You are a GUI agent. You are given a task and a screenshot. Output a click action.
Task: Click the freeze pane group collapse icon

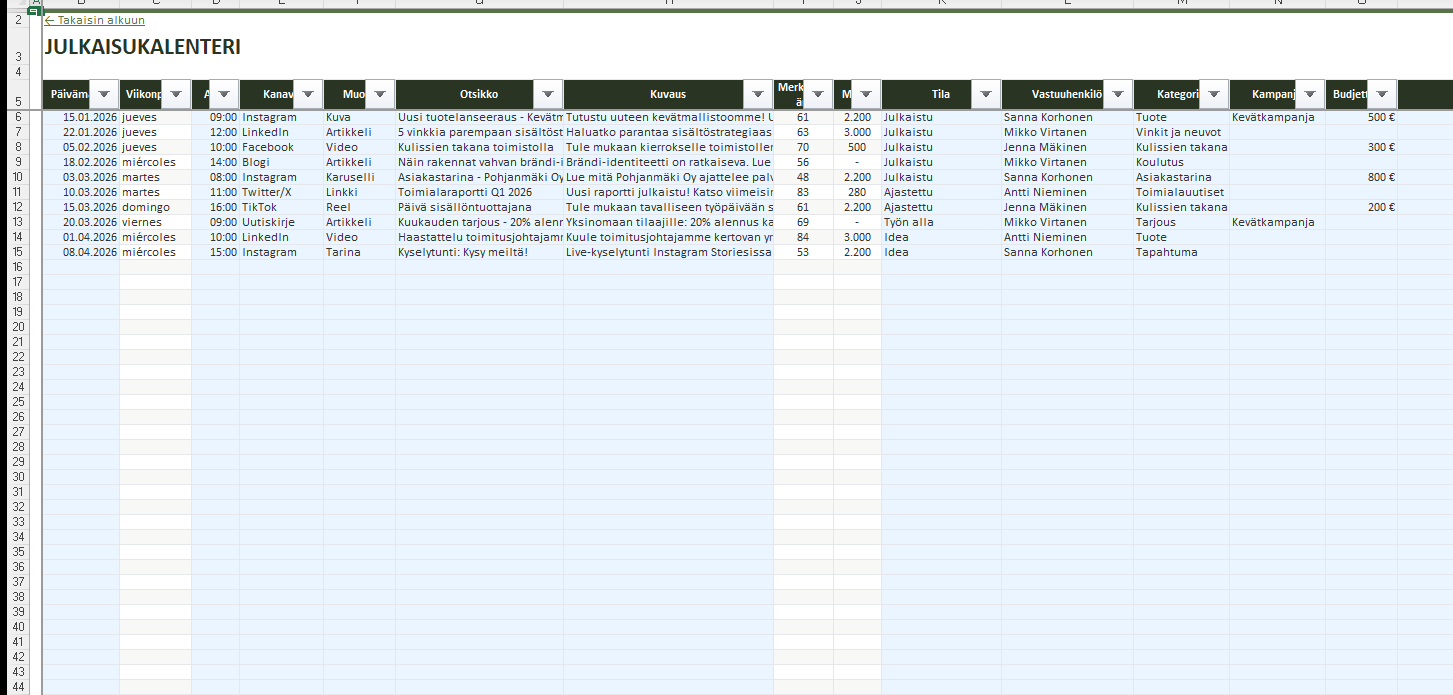tap(36, 11)
